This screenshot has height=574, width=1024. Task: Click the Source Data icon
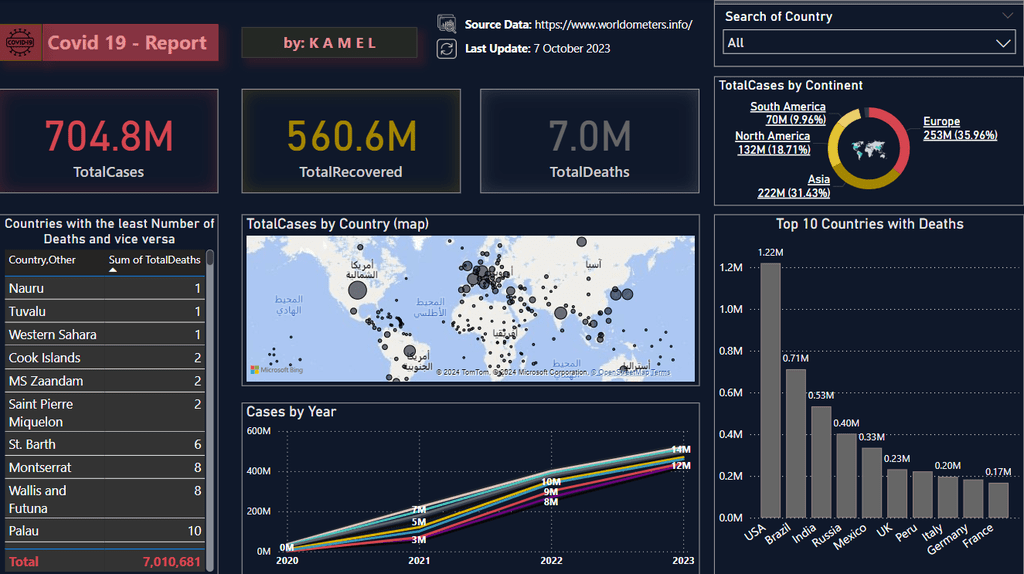coord(447,24)
